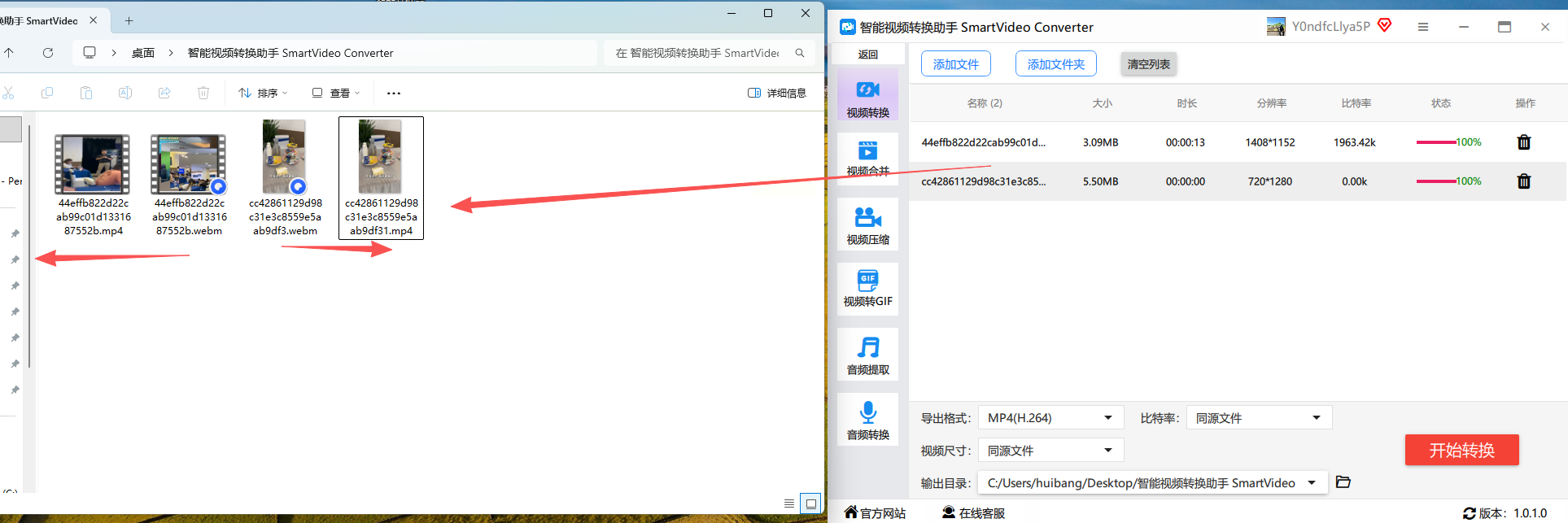Screen dimensions: 1568x523
Task: Expand the 输出目录 path dropdown
Action: 1152,483
